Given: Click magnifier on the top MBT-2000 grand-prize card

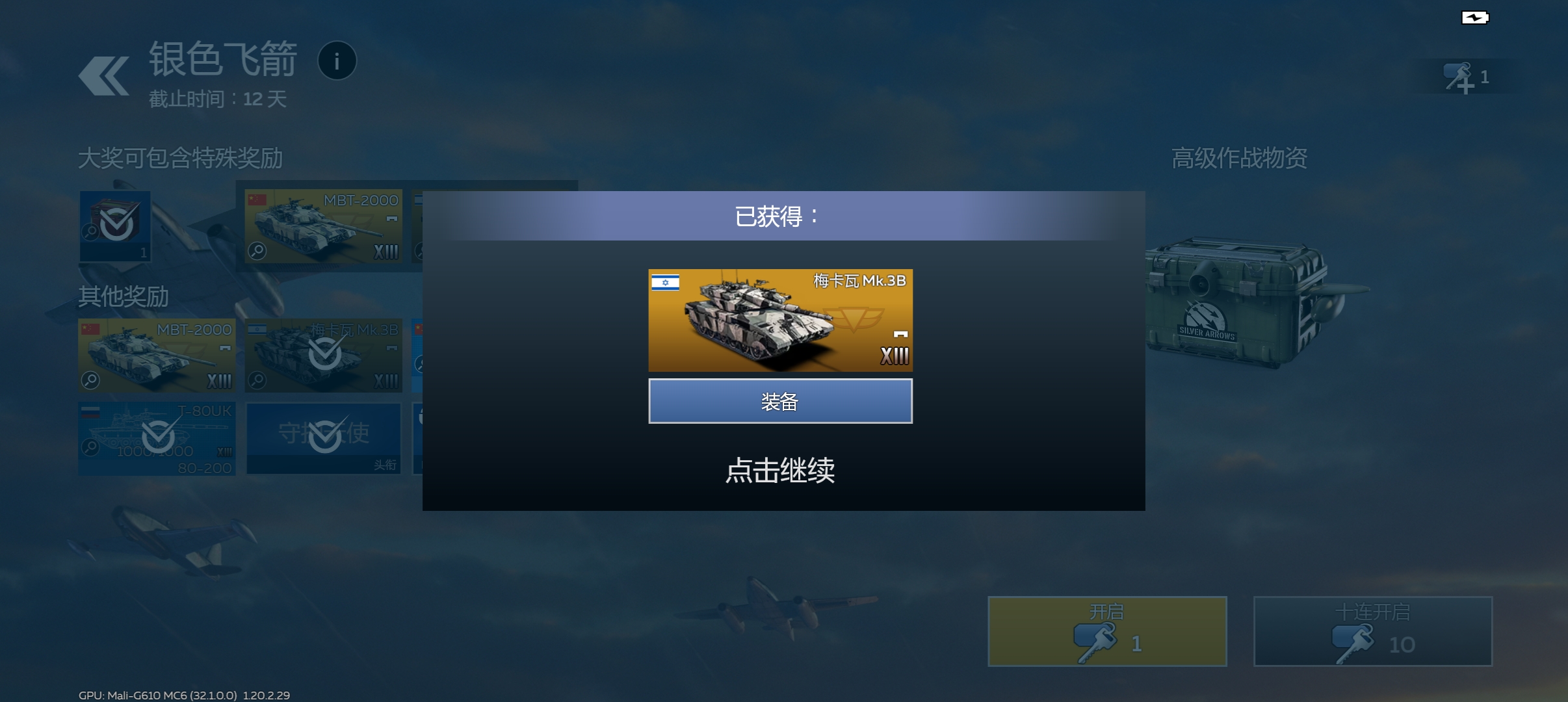Looking at the screenshot, I should (257, 251).
